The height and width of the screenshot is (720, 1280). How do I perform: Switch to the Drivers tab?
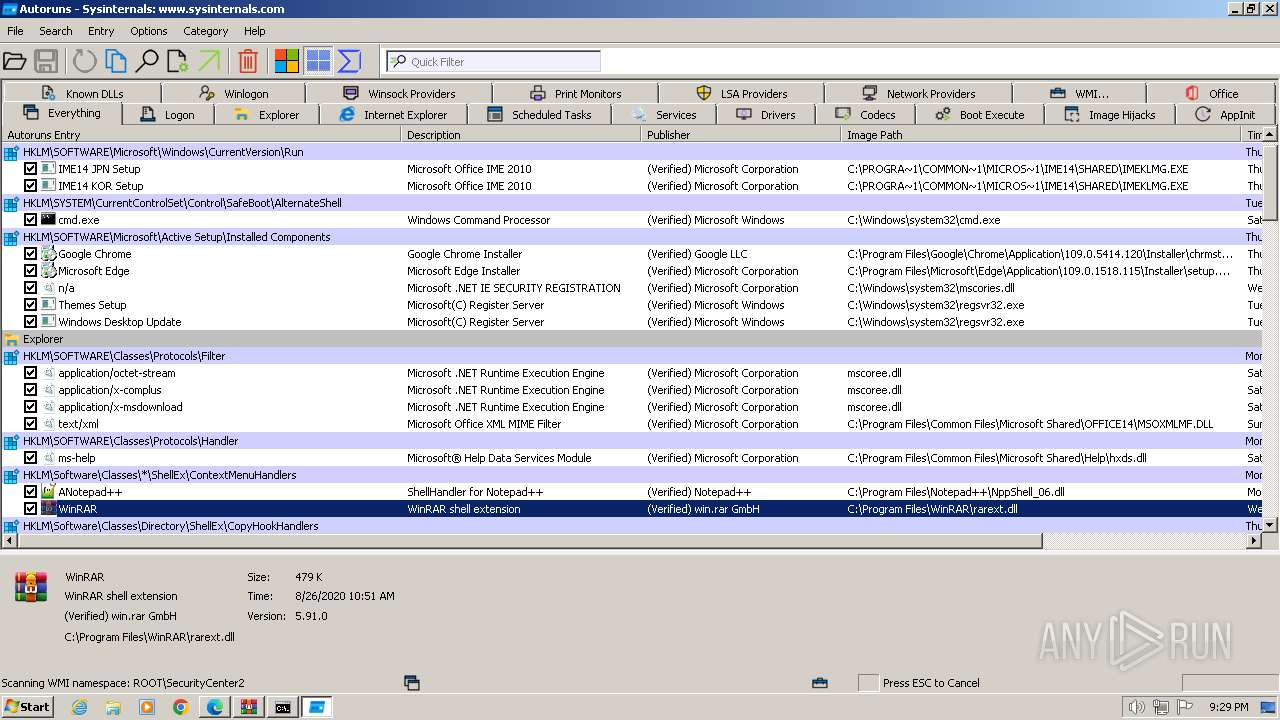[766, 115]
